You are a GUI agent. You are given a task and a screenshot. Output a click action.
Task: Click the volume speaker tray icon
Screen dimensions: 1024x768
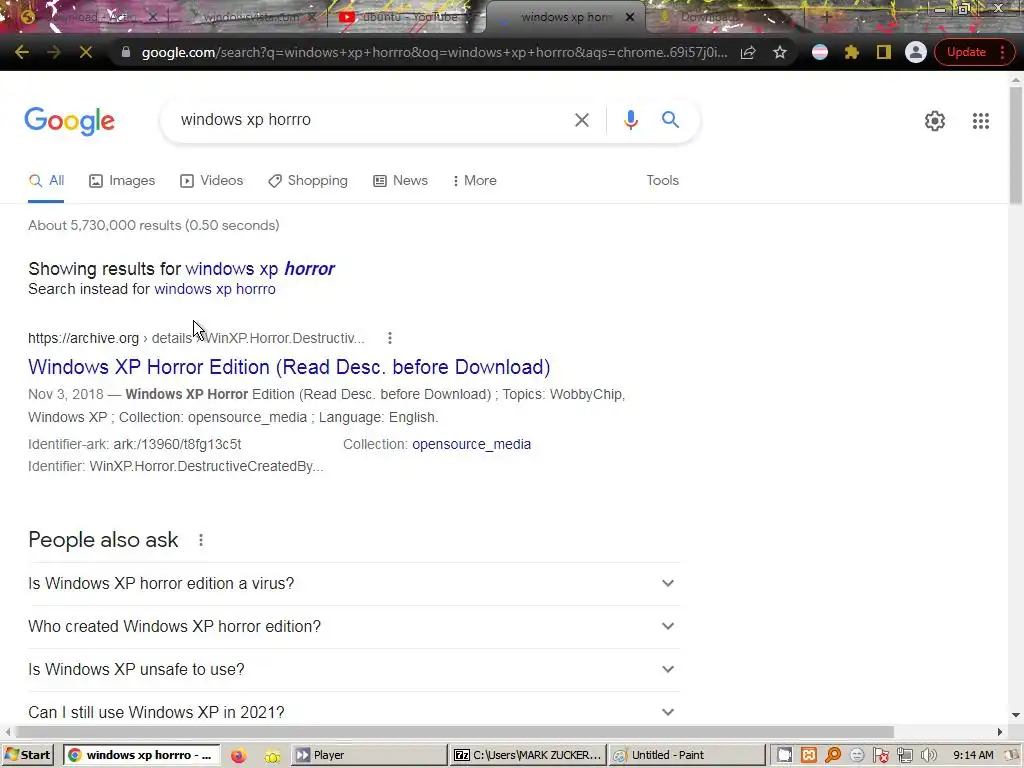click(x=929, y=756)
